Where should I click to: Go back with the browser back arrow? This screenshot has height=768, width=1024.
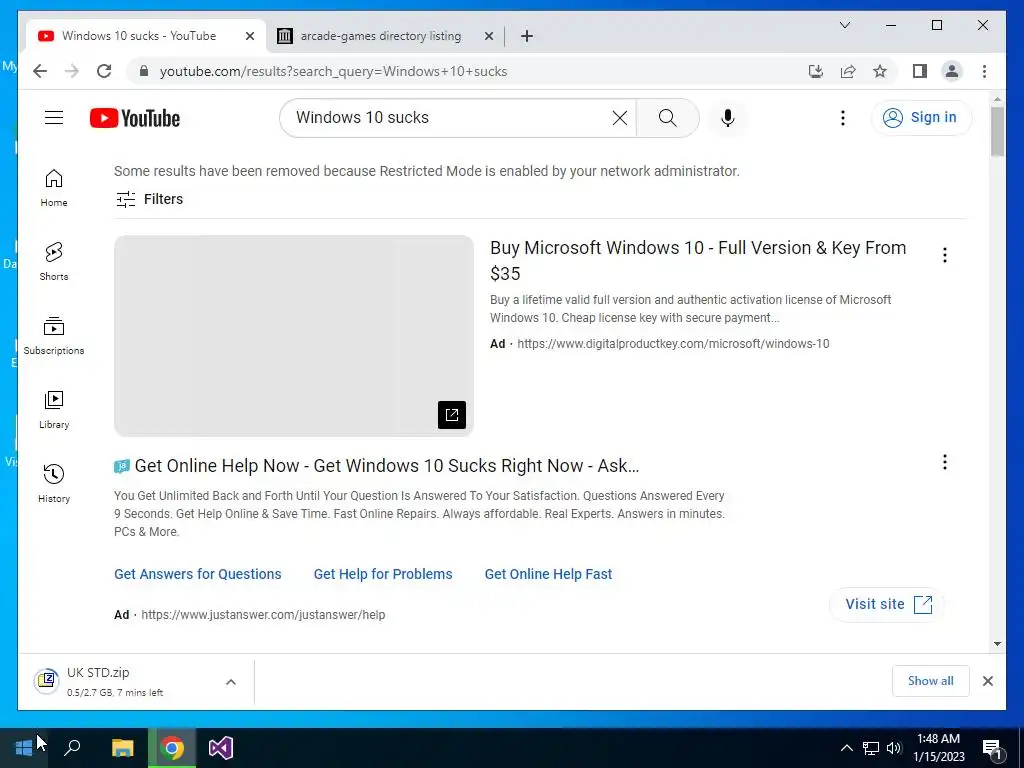coord(40,71)
